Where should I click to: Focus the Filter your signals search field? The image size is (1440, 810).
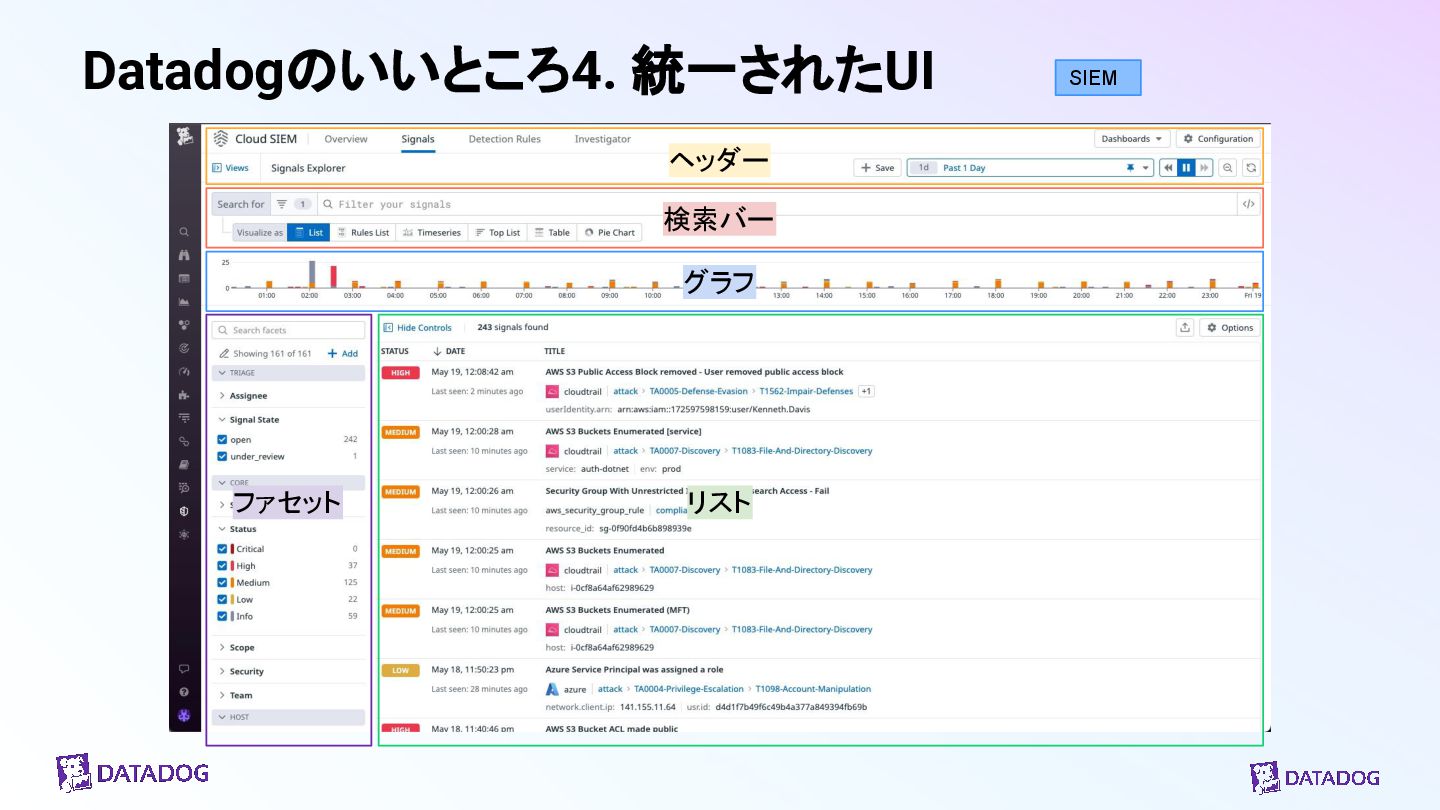(x=777, y=204)
